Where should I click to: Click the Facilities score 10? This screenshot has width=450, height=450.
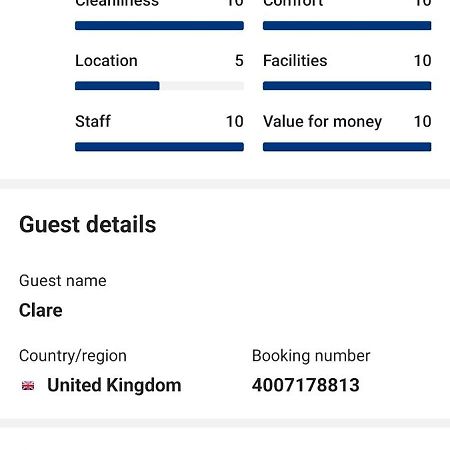click(422, 61)
